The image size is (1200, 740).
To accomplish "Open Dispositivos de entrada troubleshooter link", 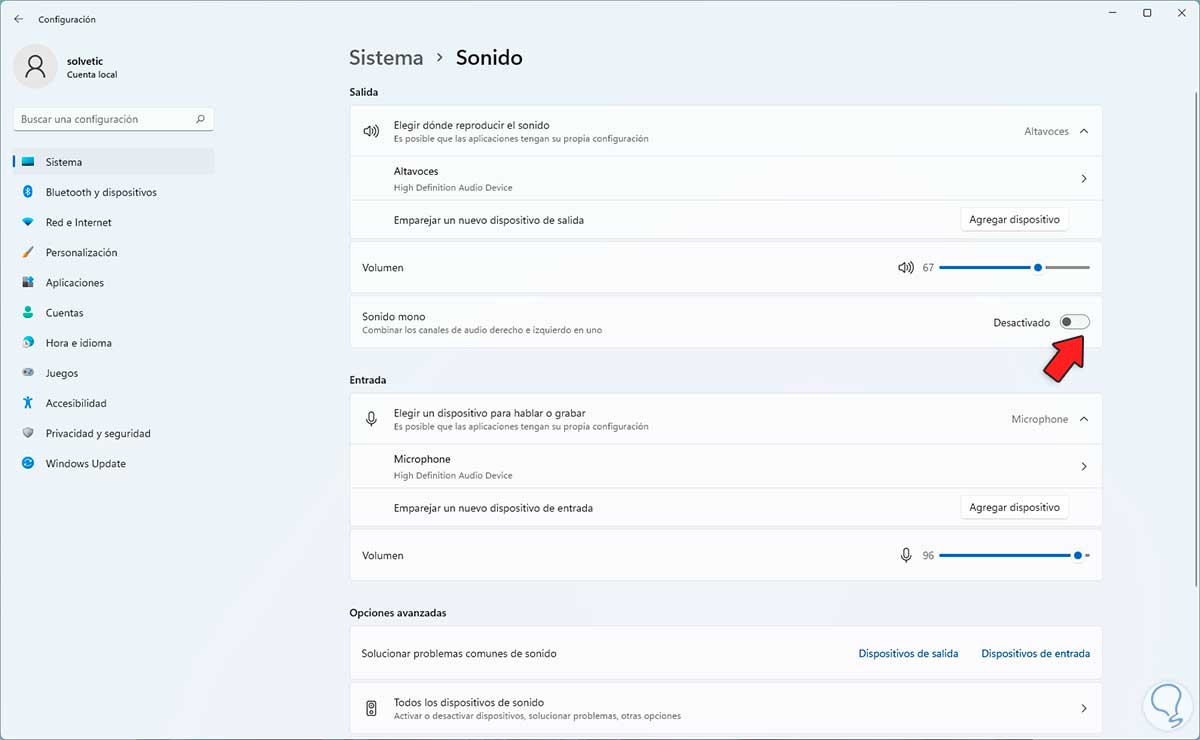I will (x=1035, y=653).
